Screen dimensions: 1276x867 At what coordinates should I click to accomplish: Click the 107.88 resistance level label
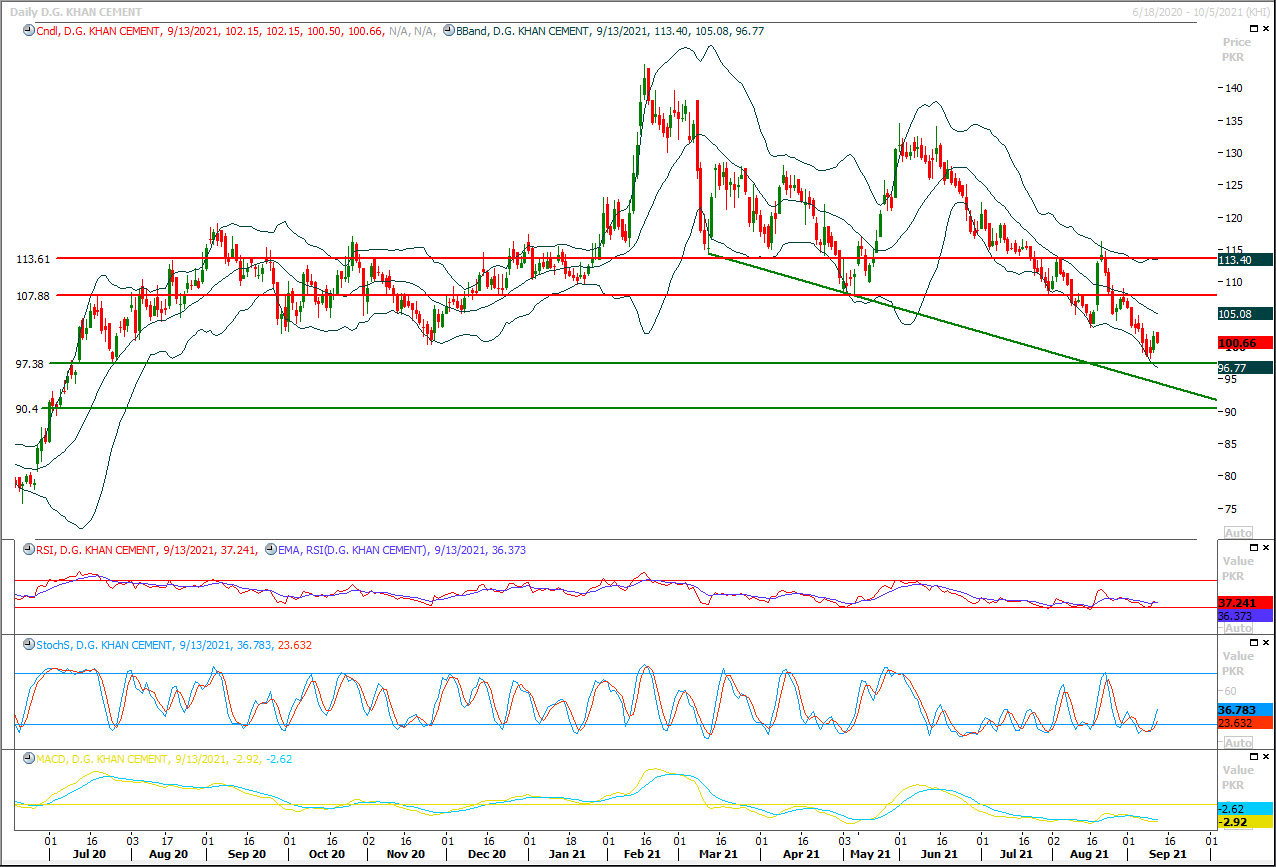[x=33, y=296]
